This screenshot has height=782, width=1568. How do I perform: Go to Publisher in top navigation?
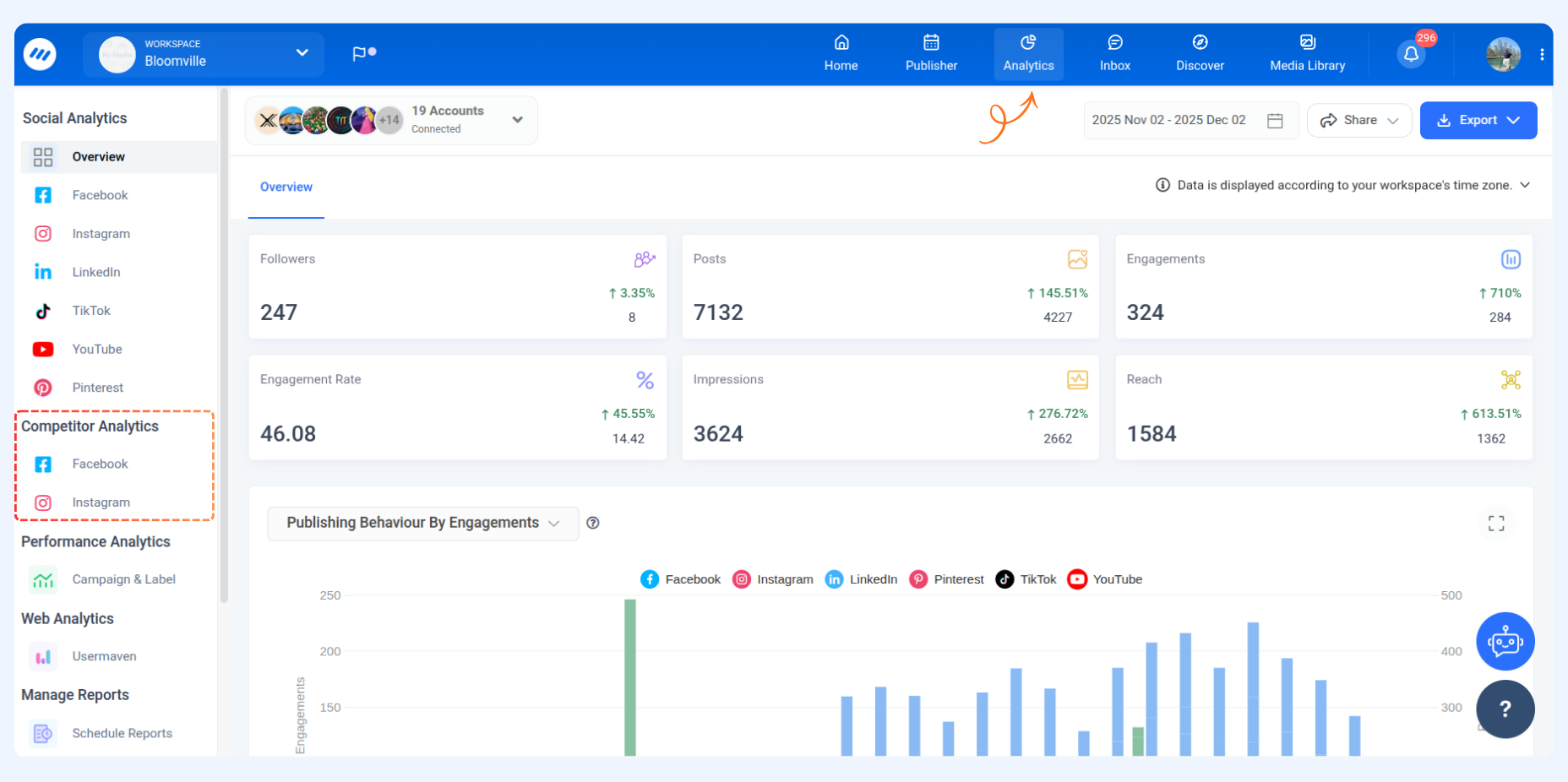point(931,54)
